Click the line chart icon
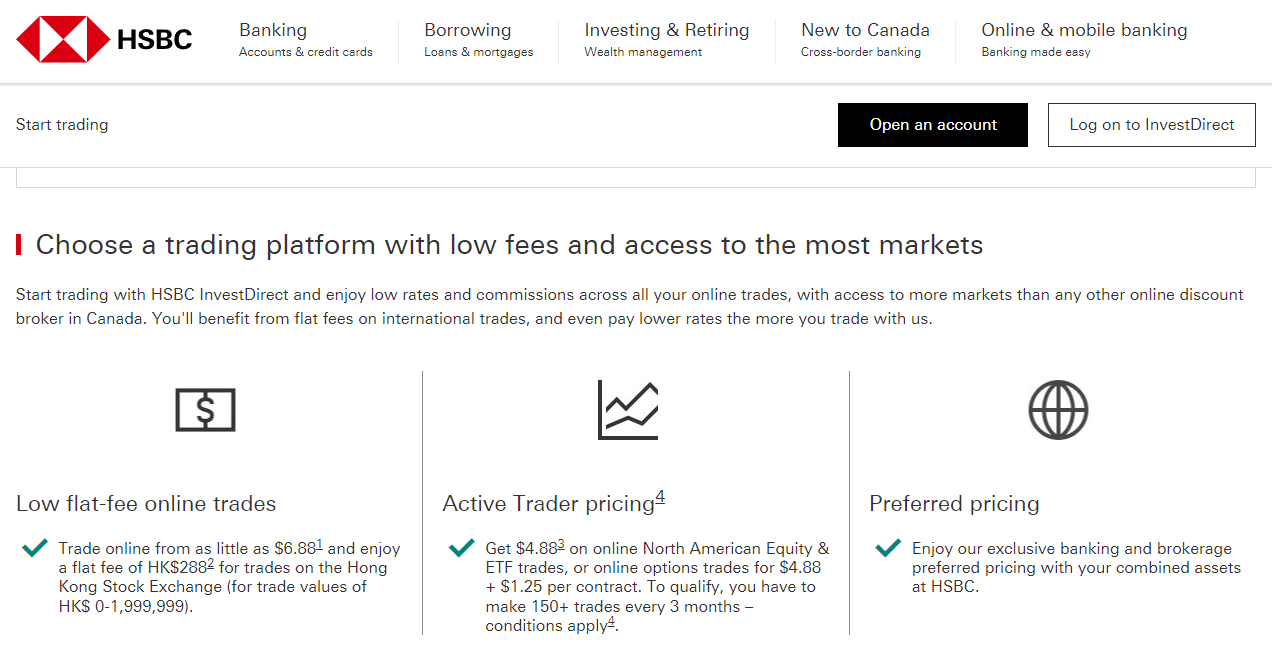This screenshot has height=656, width=1272. coord(628,410)
